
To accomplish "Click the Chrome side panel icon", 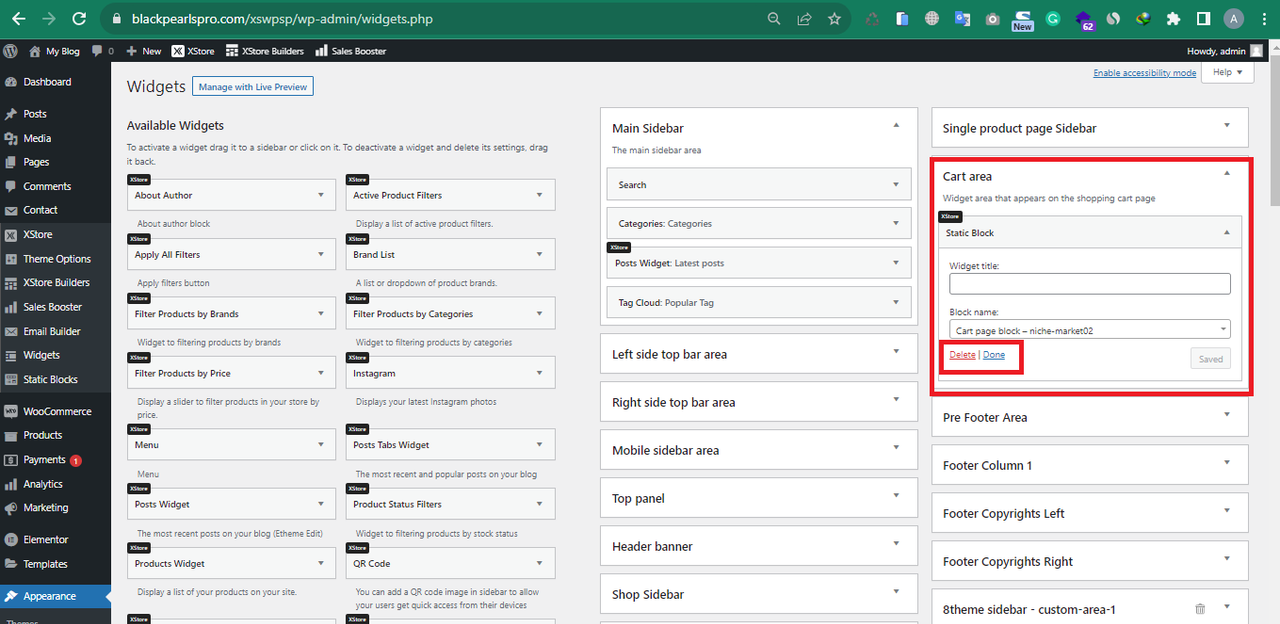I will coord(1204,19).
